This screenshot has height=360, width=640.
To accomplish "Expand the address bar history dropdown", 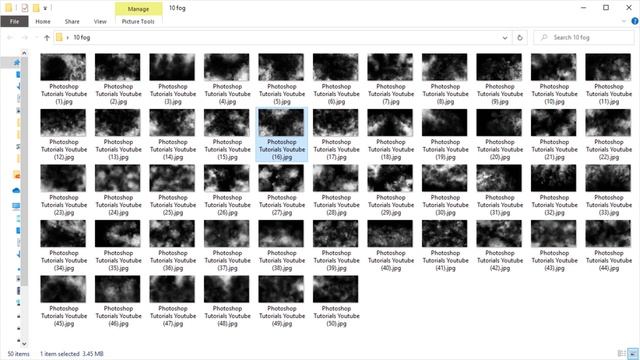I will click(x=504, y=38).
